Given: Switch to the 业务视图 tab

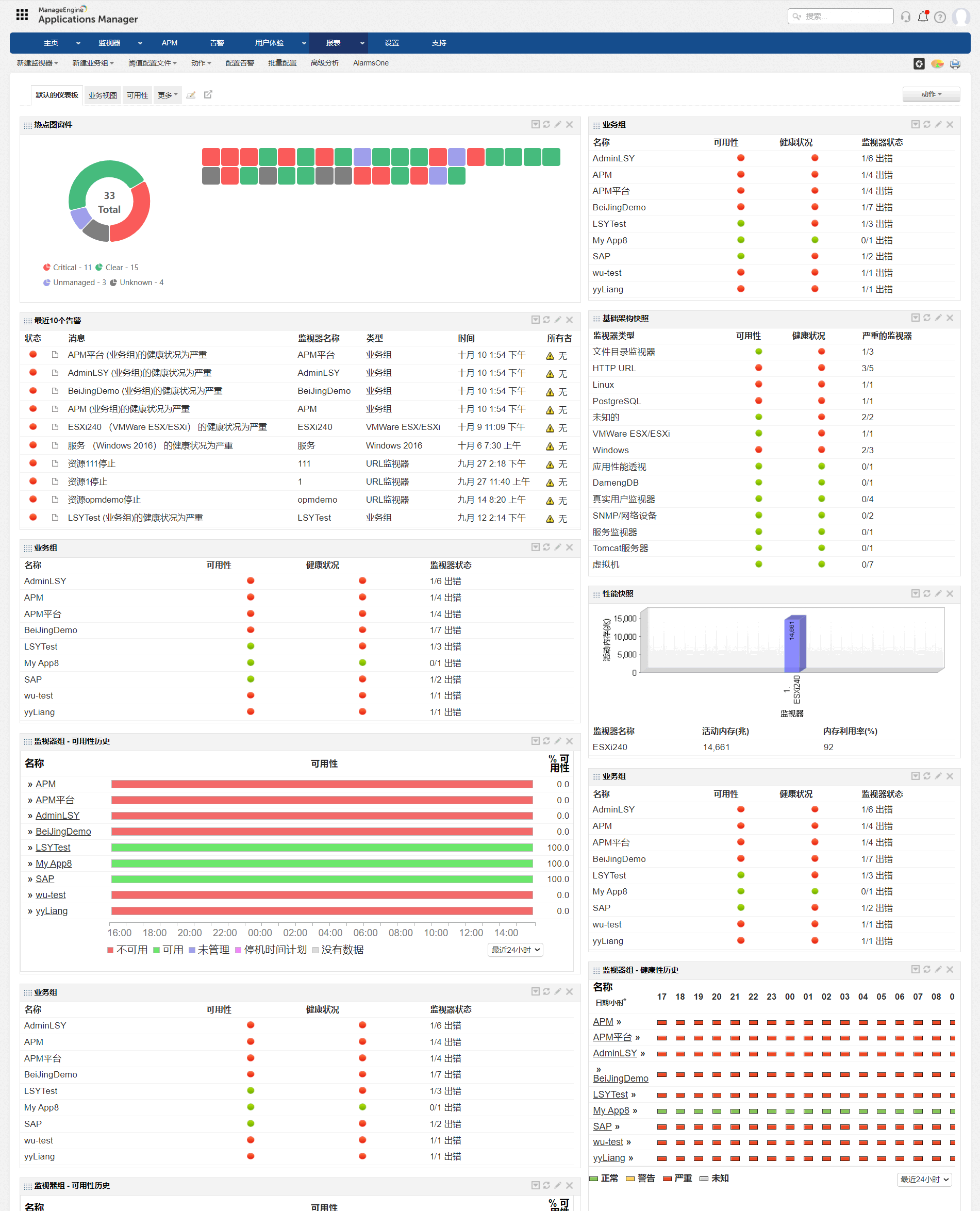Looking at the screenshot, I should 103,95.
